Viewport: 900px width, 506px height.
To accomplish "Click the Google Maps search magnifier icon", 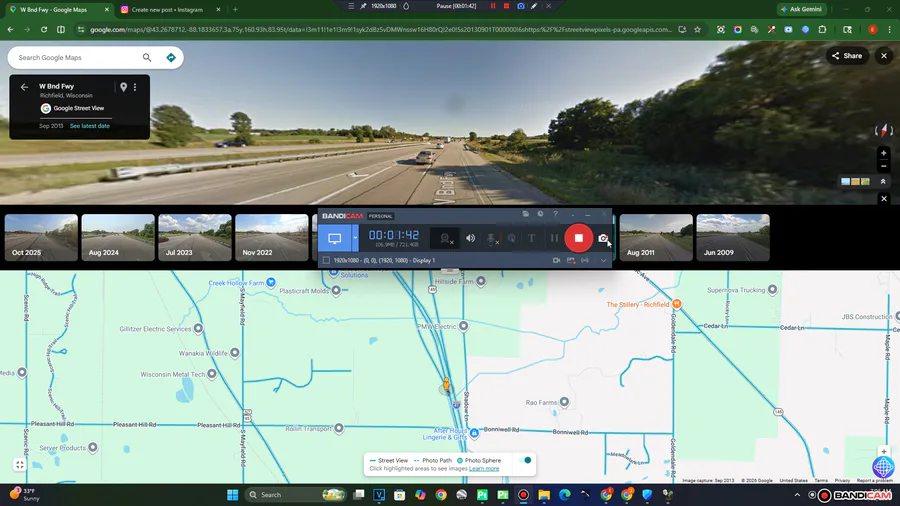I will (x=147, y=57).
